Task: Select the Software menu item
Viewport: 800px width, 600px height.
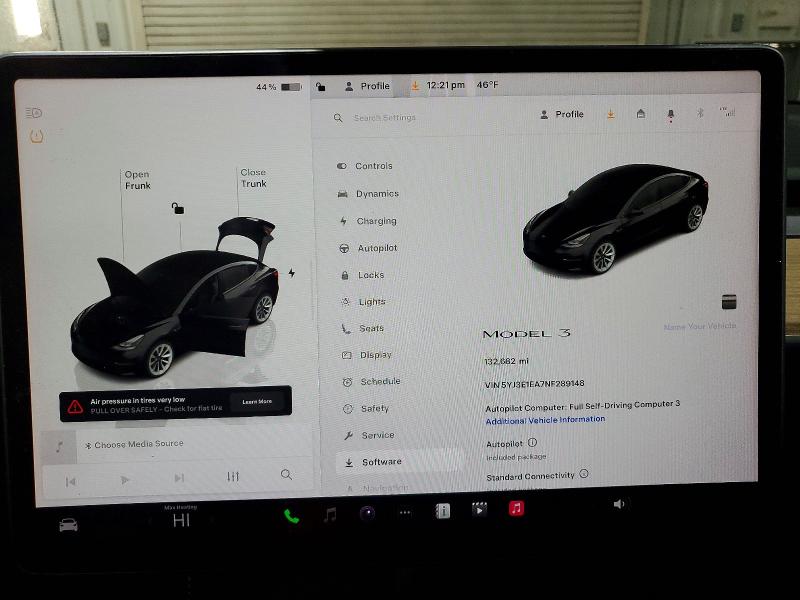Action: [399, 462]
